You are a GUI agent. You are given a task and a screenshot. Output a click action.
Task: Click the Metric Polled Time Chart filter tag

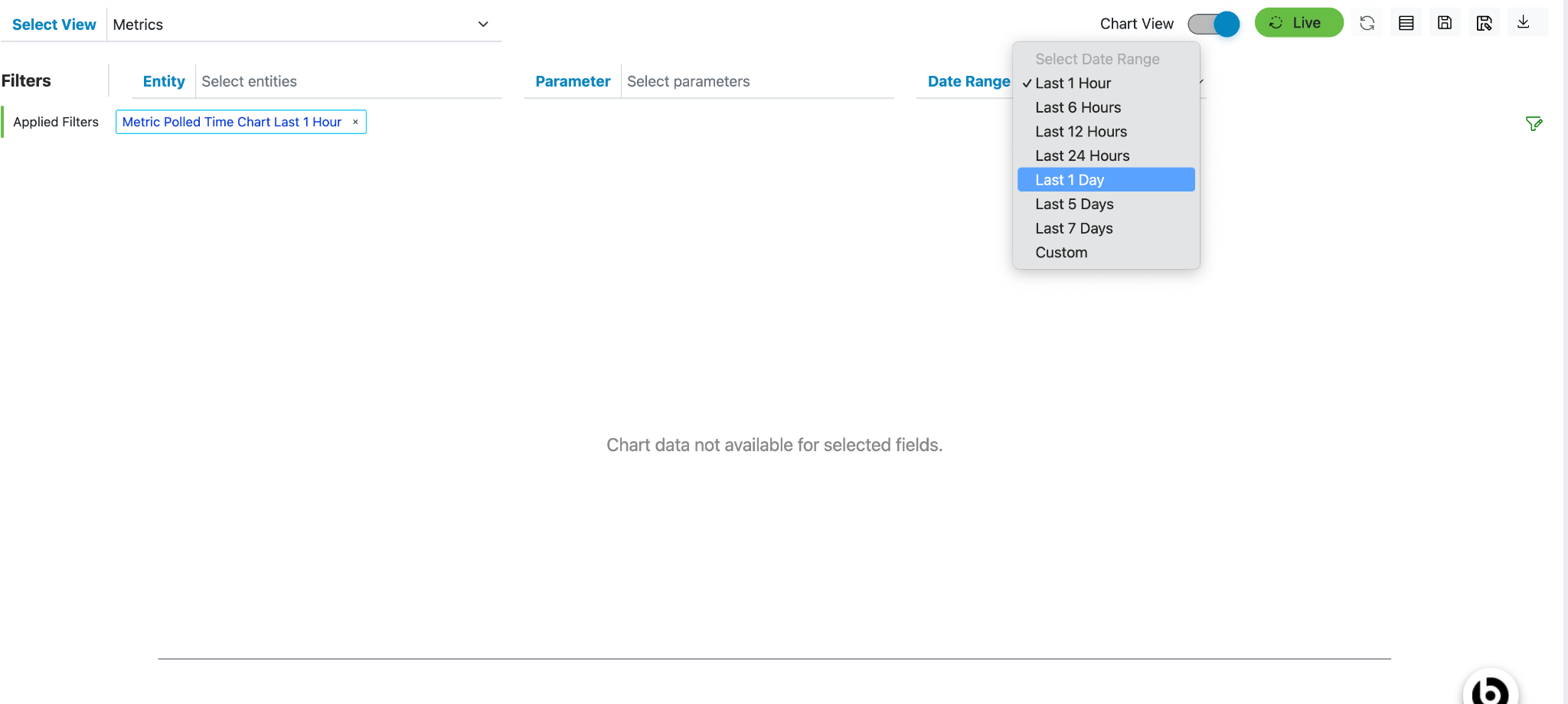231,122
